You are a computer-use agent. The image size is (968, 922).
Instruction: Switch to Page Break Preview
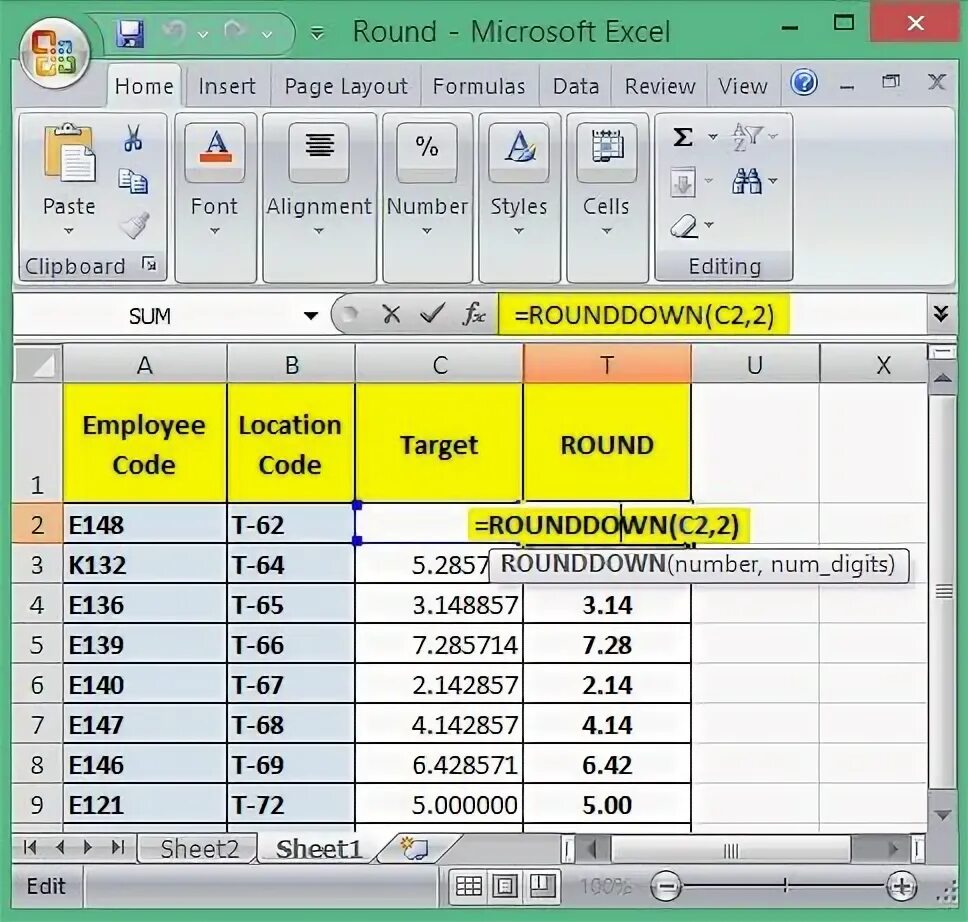[x=543, y=887]
